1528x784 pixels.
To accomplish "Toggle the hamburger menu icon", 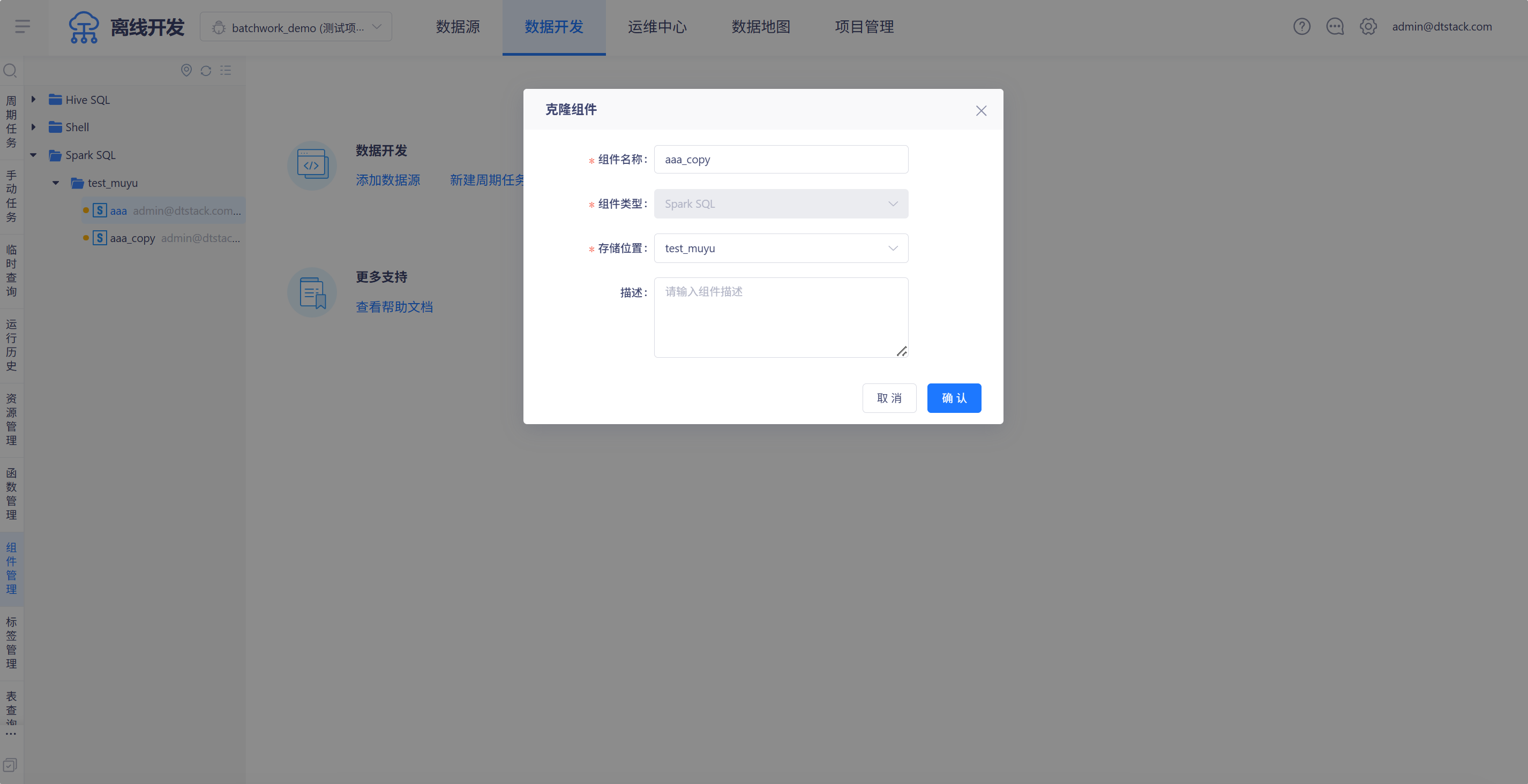I will [x=23, y=27].
